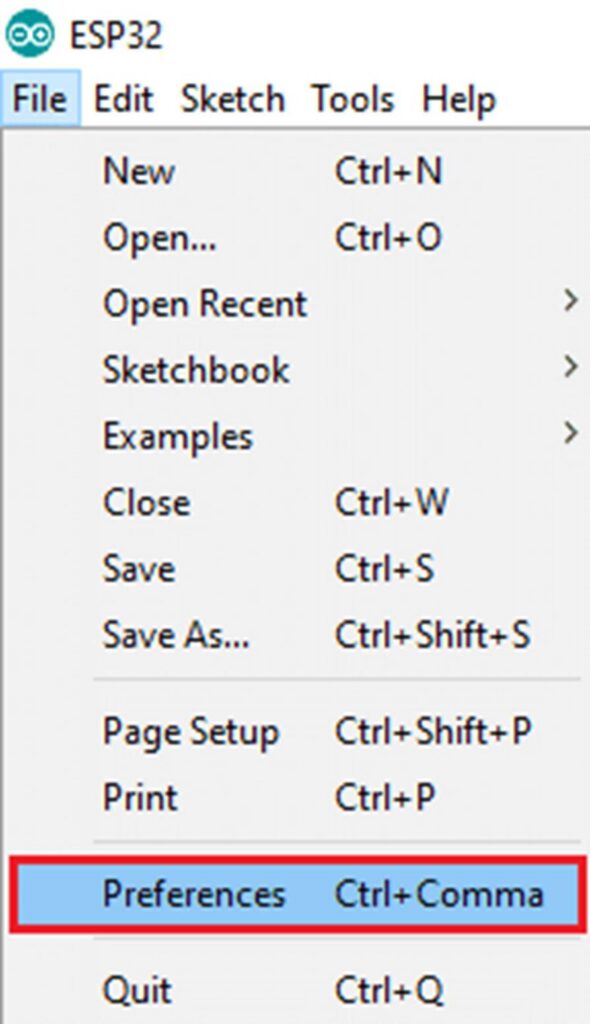Open Page Setup from the menu
This screenshot has width=590, height=1024.
click(x=294, y=731)
